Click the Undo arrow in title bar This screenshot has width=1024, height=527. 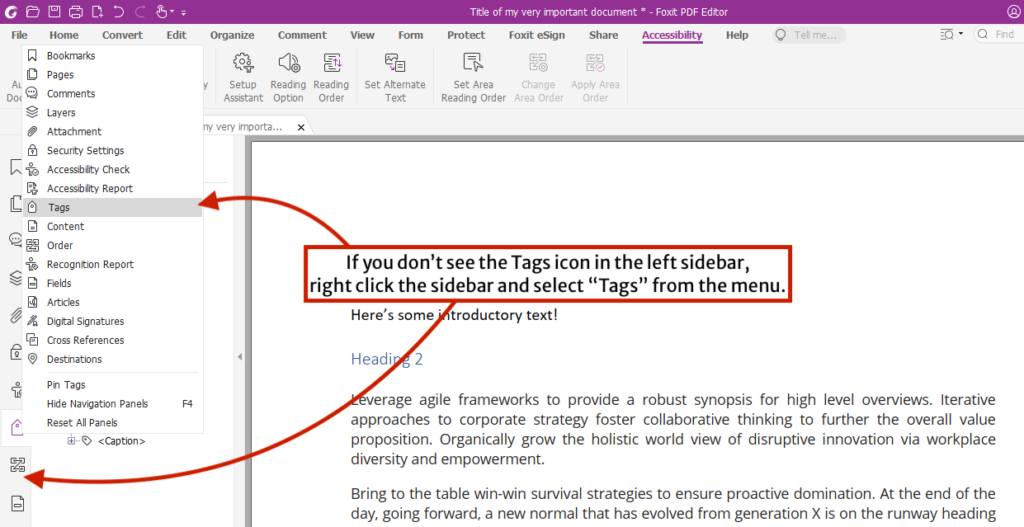[x=120, y=11]
